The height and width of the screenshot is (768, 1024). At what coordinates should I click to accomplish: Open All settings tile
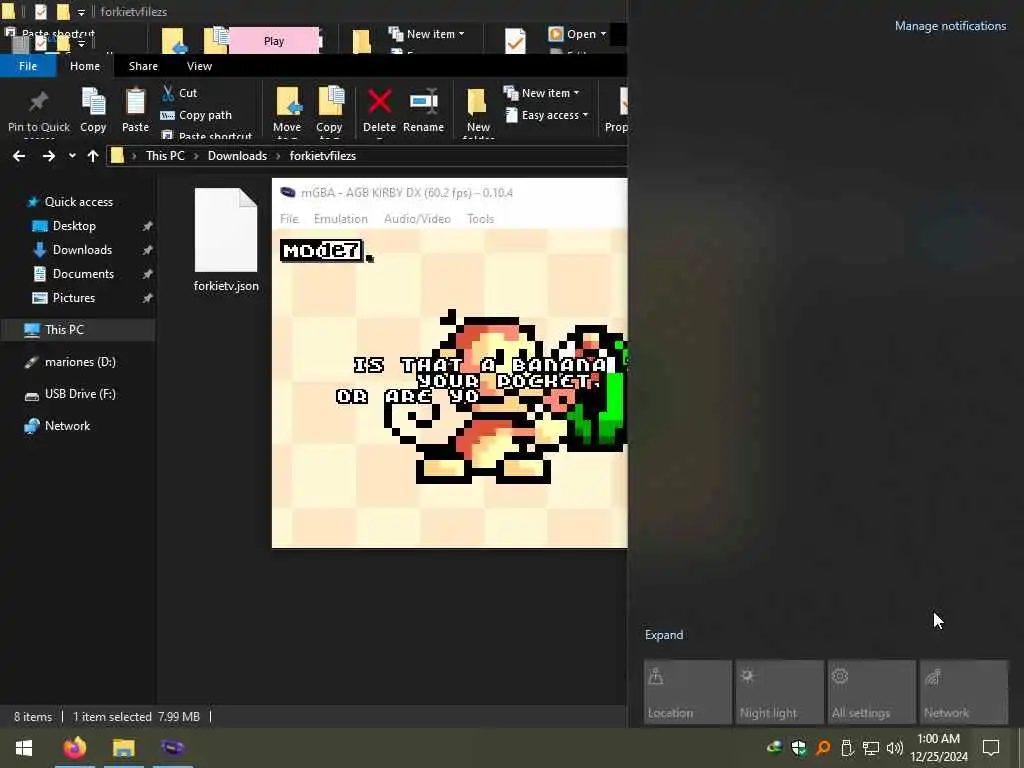871,692
